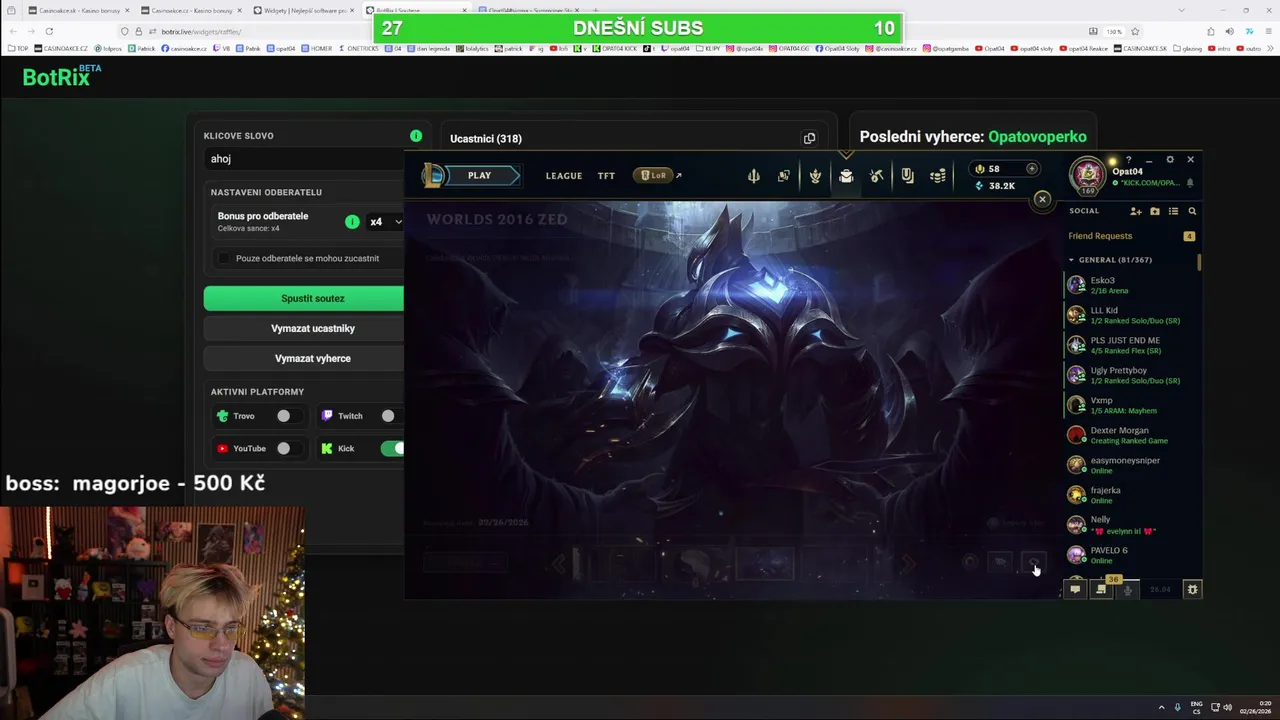Select friend LLL Kid
The width and height of the screenshot is (1280, 720).
coord(1131,315)
